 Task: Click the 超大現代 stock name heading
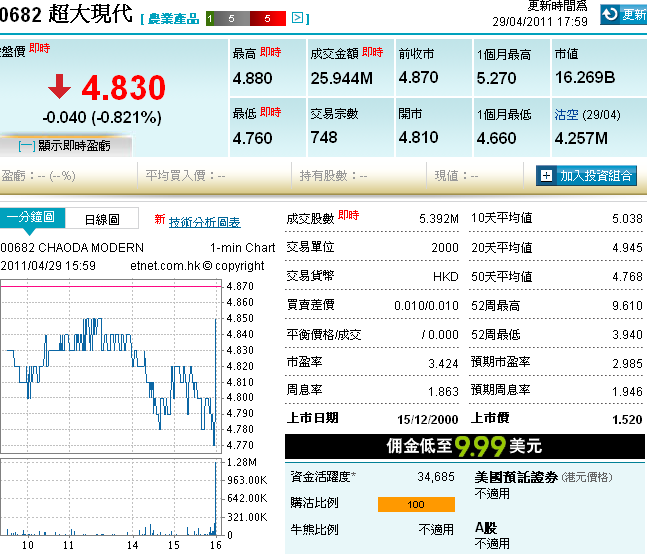point(90,14)
